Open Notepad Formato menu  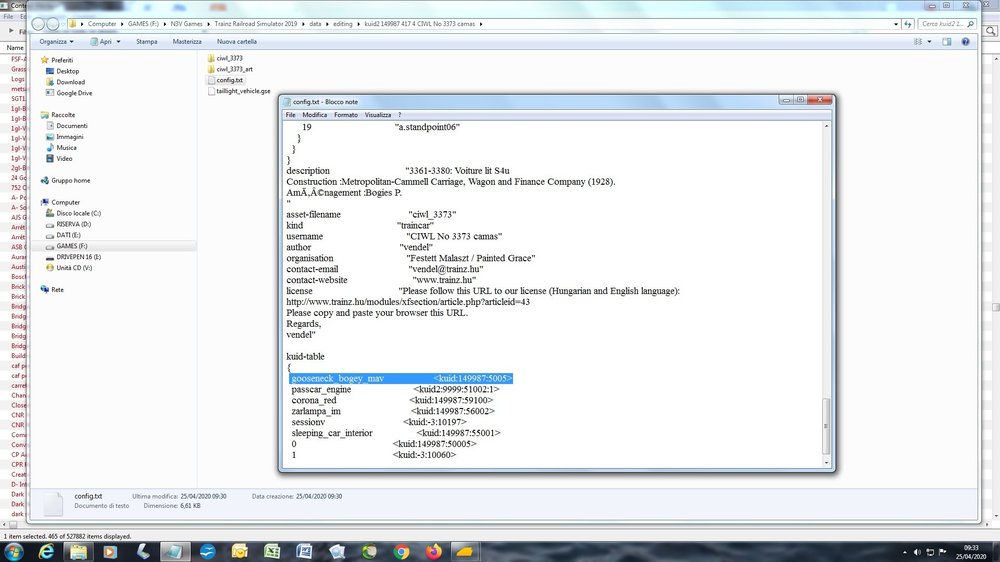[346, 115]
